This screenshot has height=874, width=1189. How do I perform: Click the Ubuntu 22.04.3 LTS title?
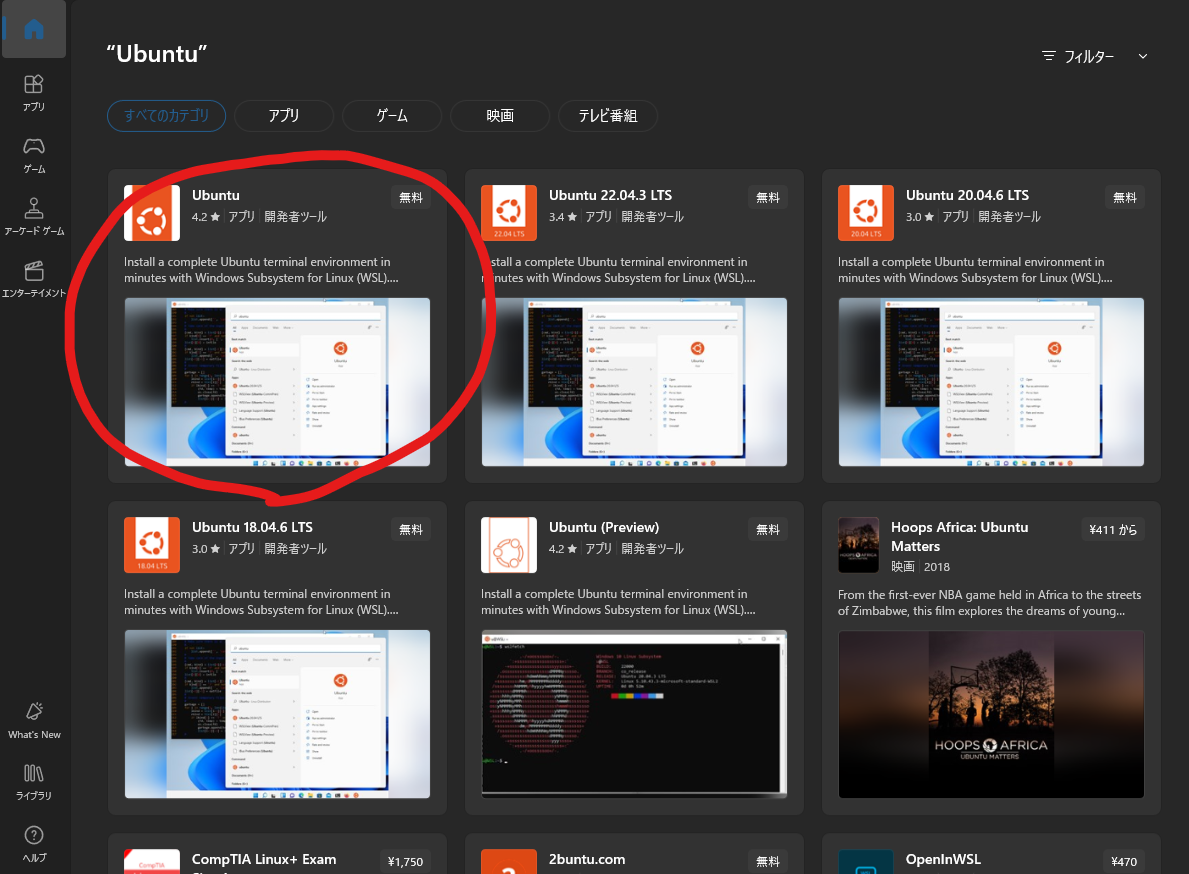[610, 196]
